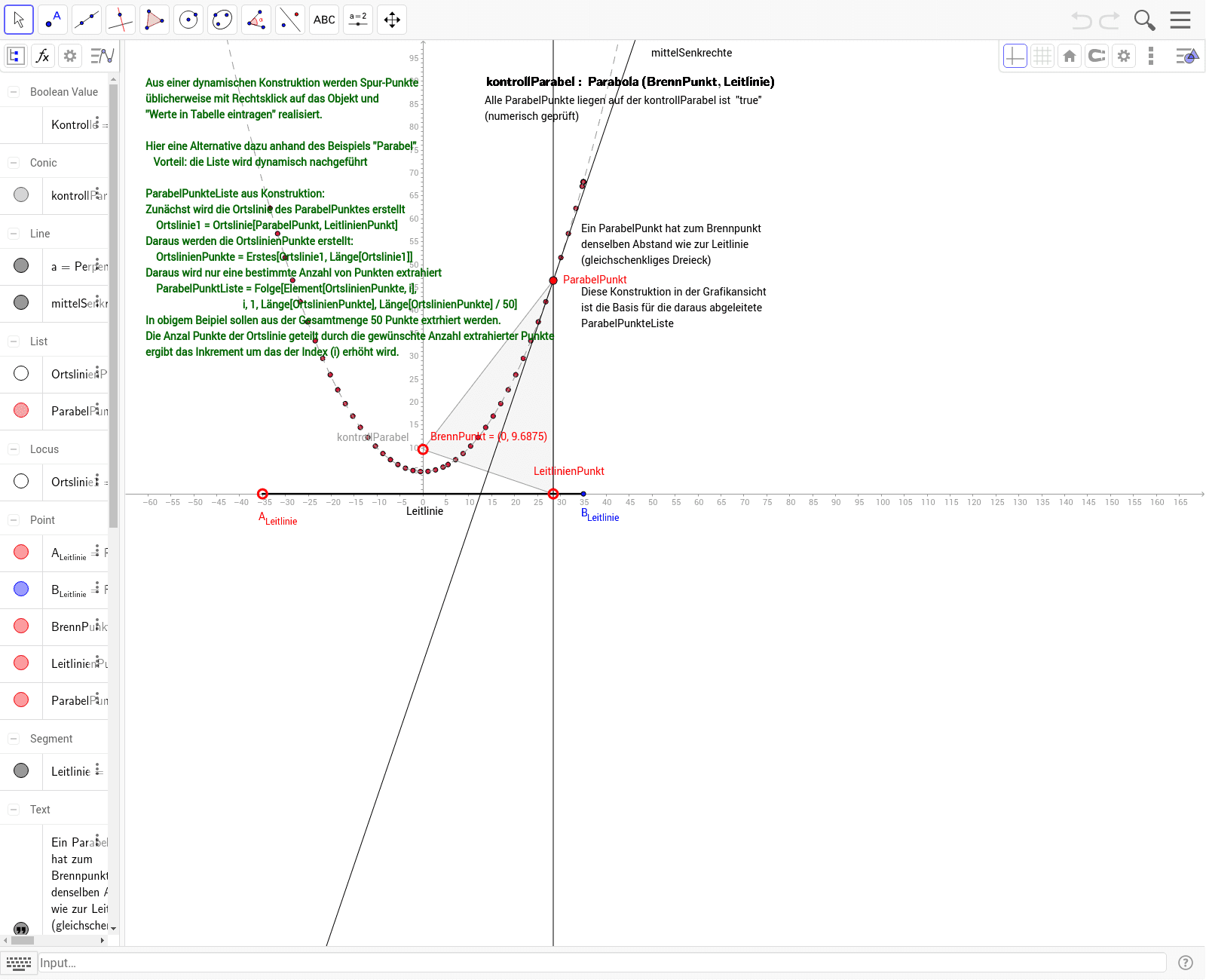Select the Perpendicular Line tool
The width and height of the screenshot is (1206, 980).
coord(121,20)
